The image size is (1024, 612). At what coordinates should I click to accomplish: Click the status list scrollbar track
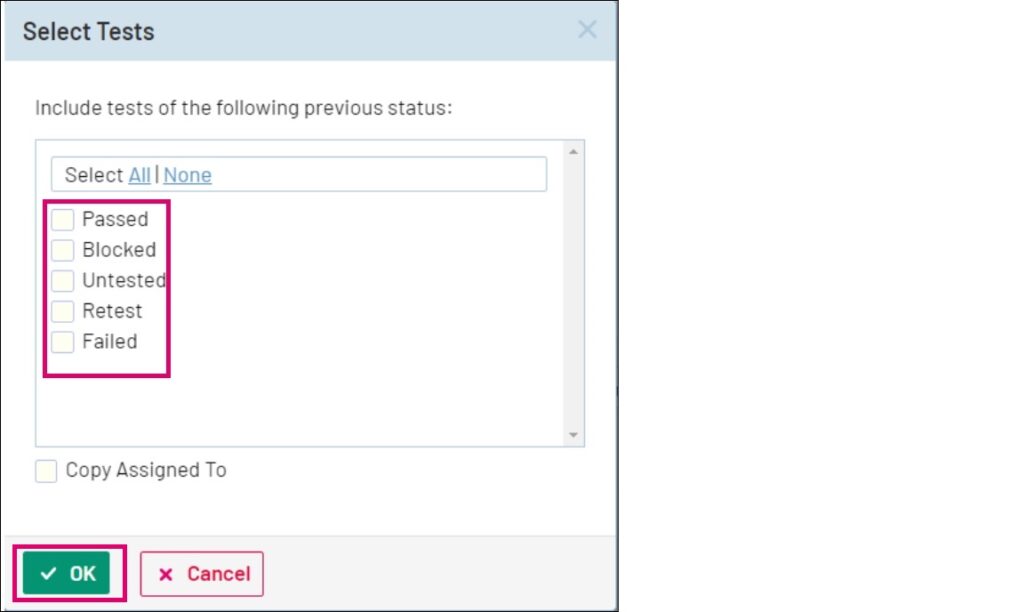point(574,300)
